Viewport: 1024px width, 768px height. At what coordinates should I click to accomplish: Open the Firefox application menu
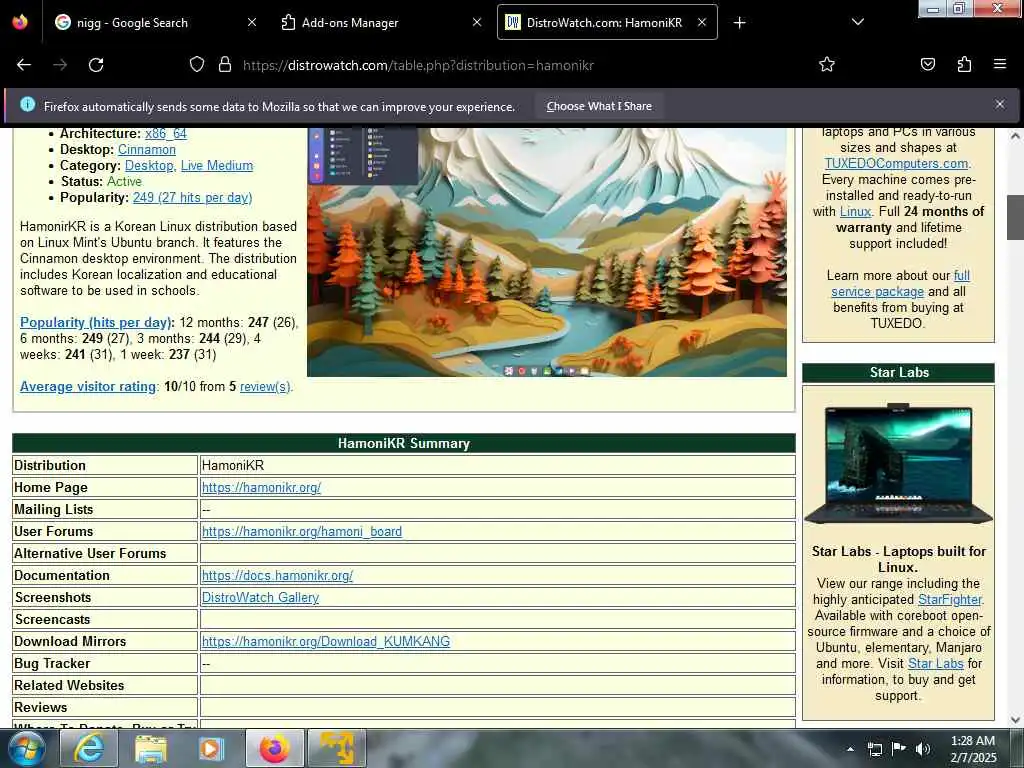pos(1000,64)
